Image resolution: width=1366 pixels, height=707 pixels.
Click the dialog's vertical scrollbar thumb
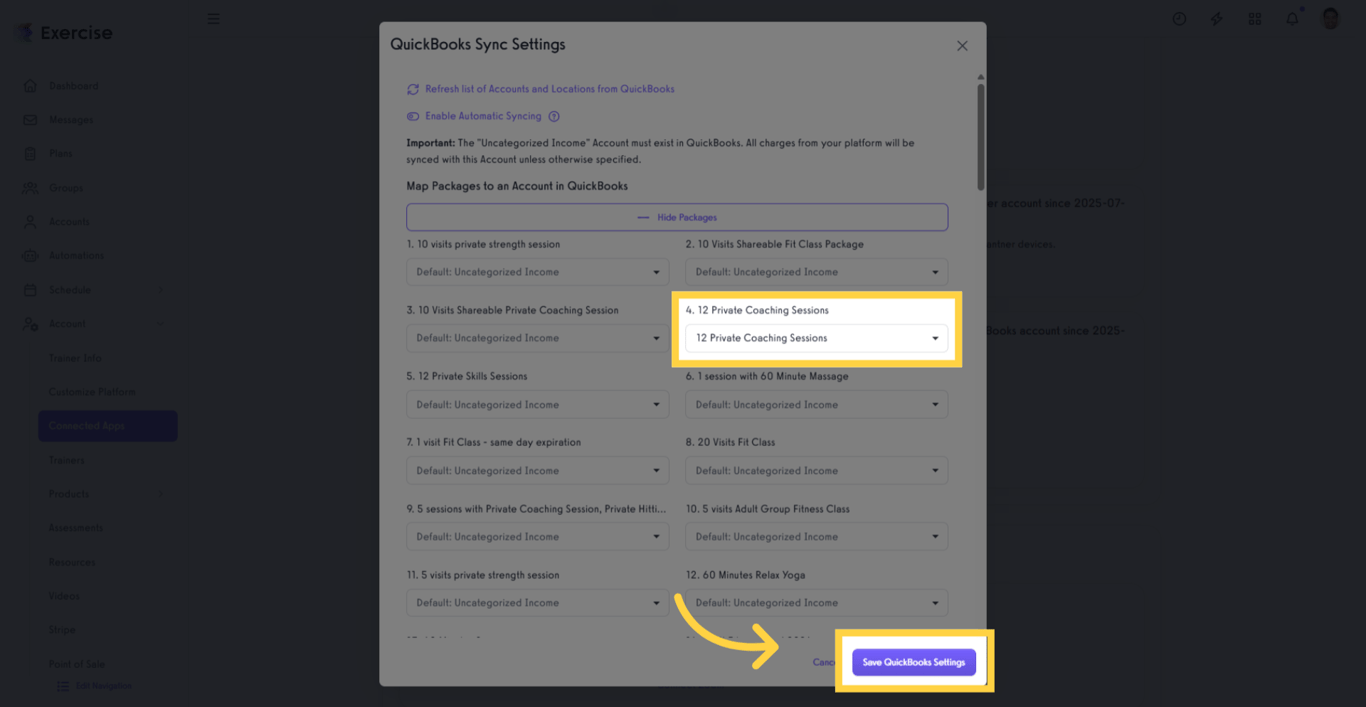(x=981, y=135)
